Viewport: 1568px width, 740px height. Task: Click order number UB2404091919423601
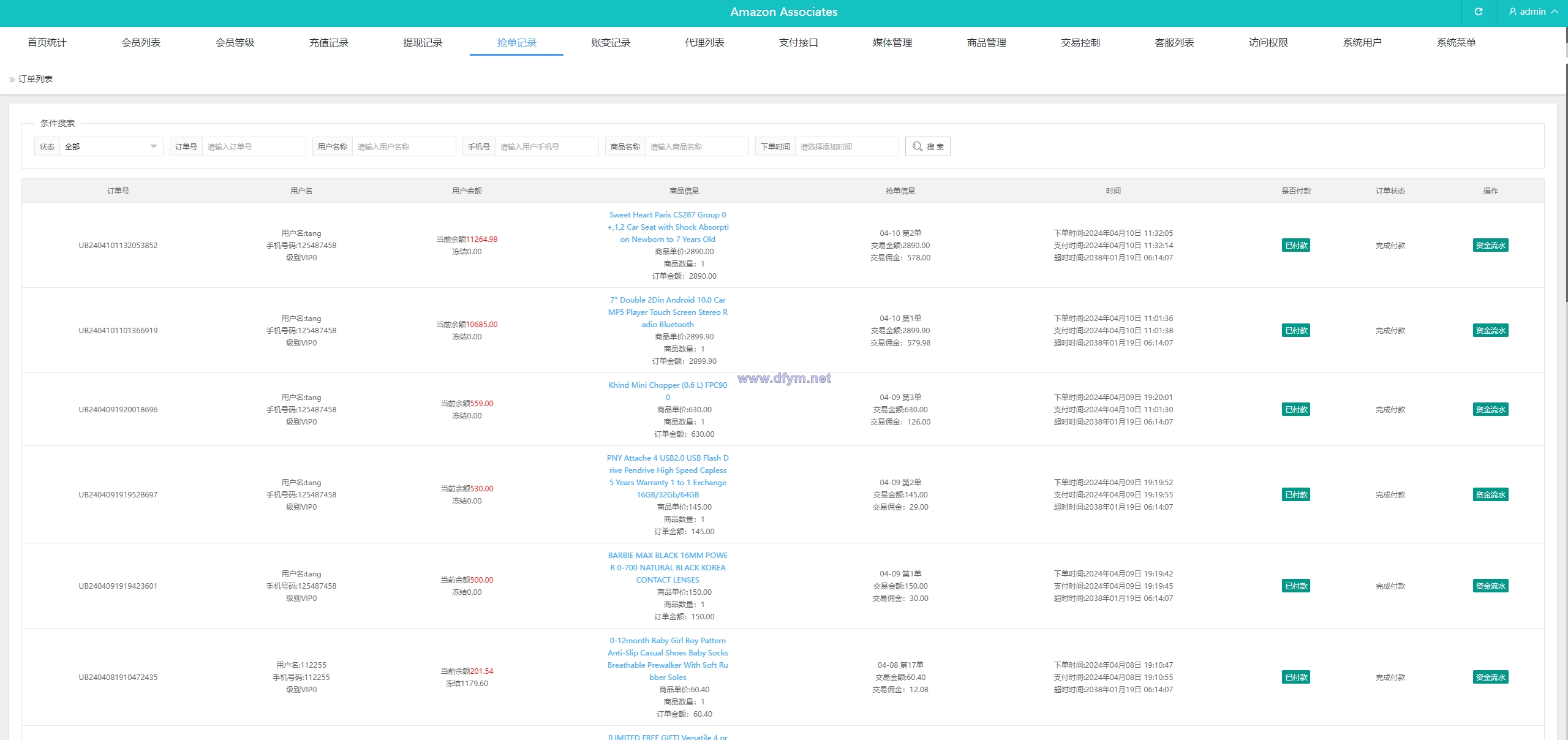pos(118,586)
